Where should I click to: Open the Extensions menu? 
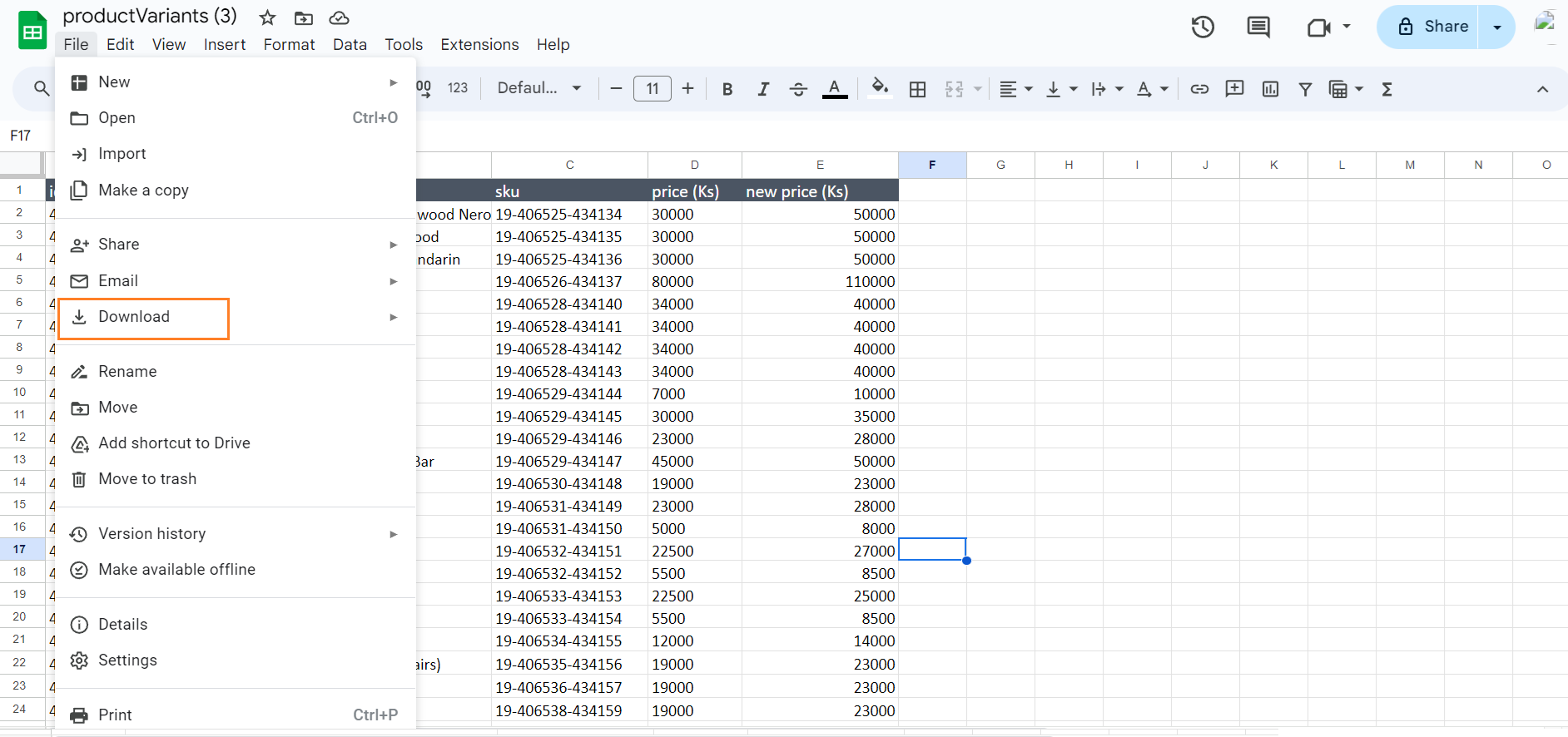pyautogui.click(x=479, y=44)
